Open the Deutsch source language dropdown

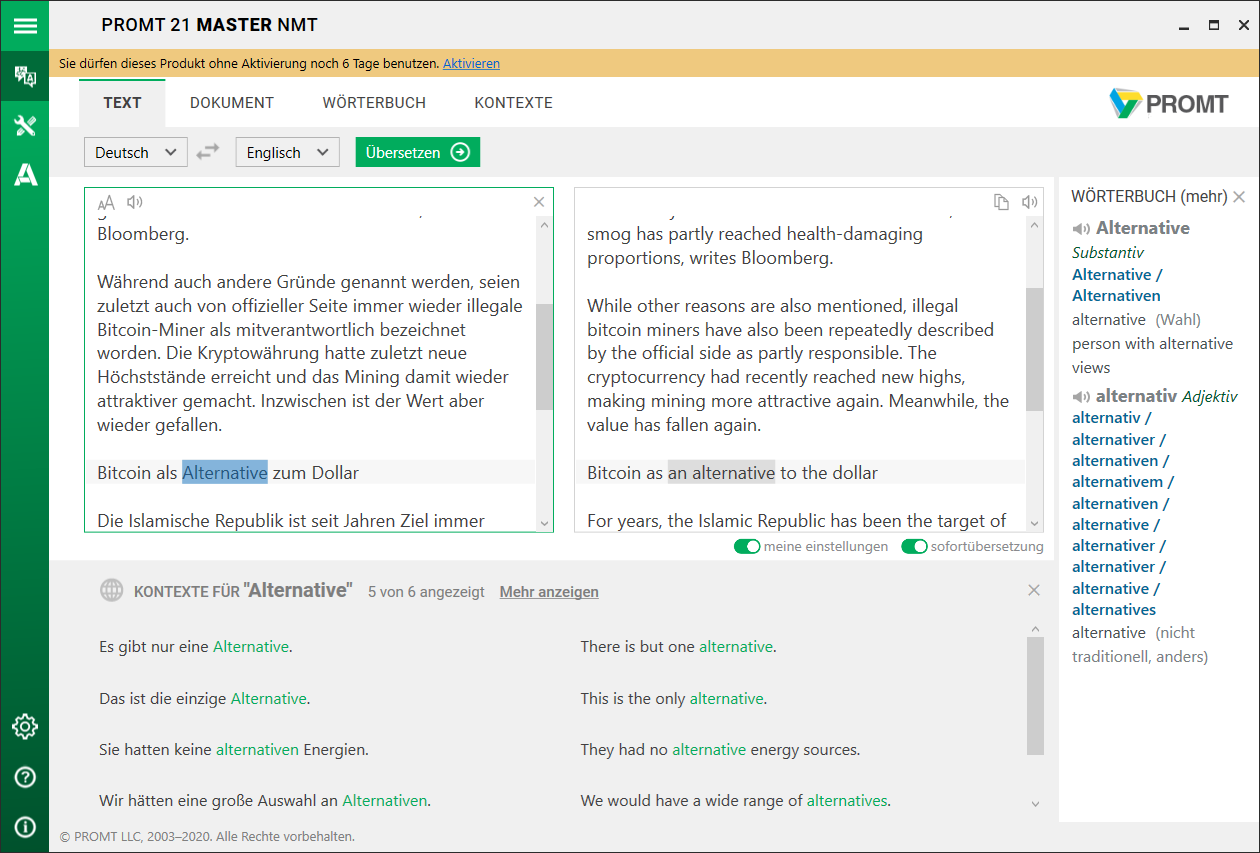coord(135,152)
